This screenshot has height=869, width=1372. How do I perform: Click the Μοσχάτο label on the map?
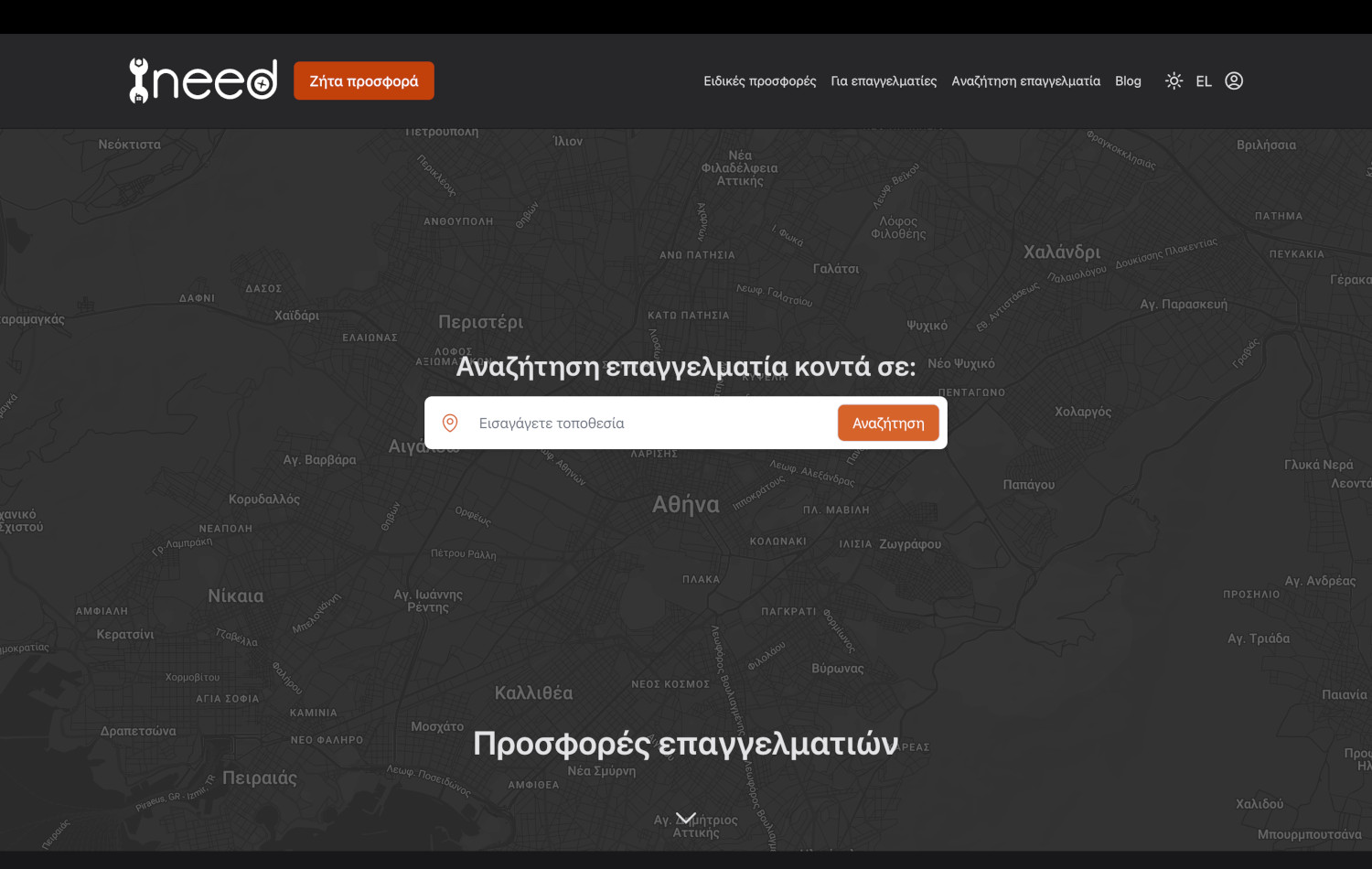(x=437, y=726)
